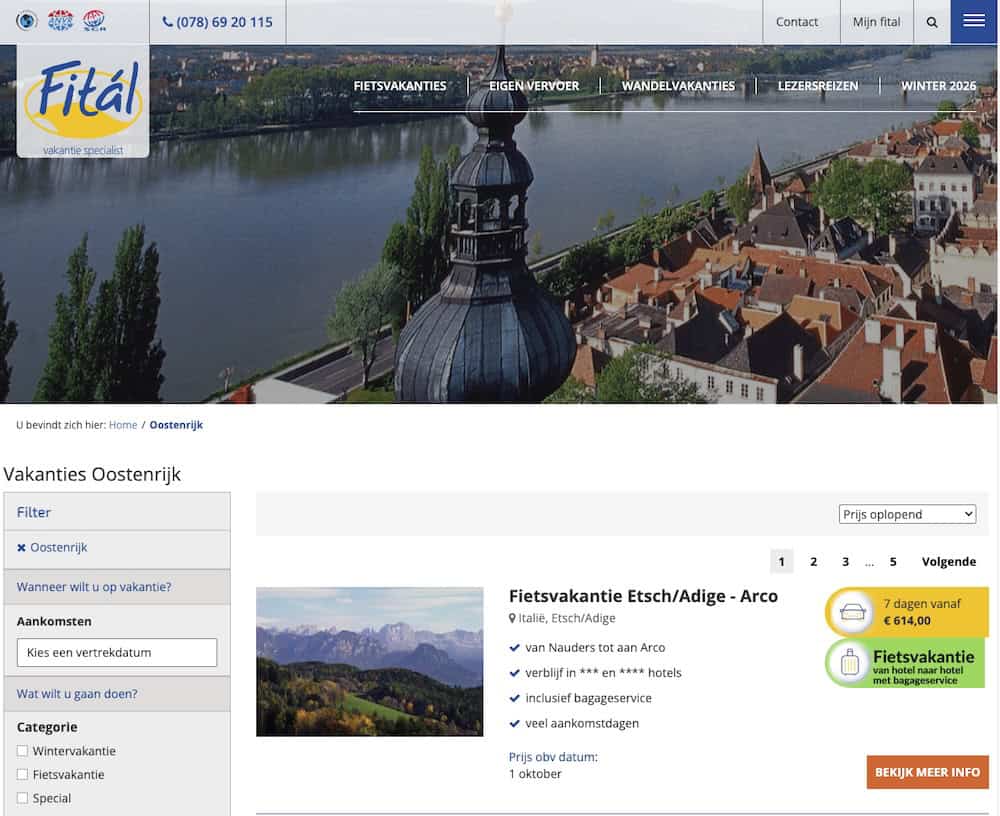1000x816 pixels.
Task: Click the phone icon beside (078) 69 20 115
Action: coord(167,22)
